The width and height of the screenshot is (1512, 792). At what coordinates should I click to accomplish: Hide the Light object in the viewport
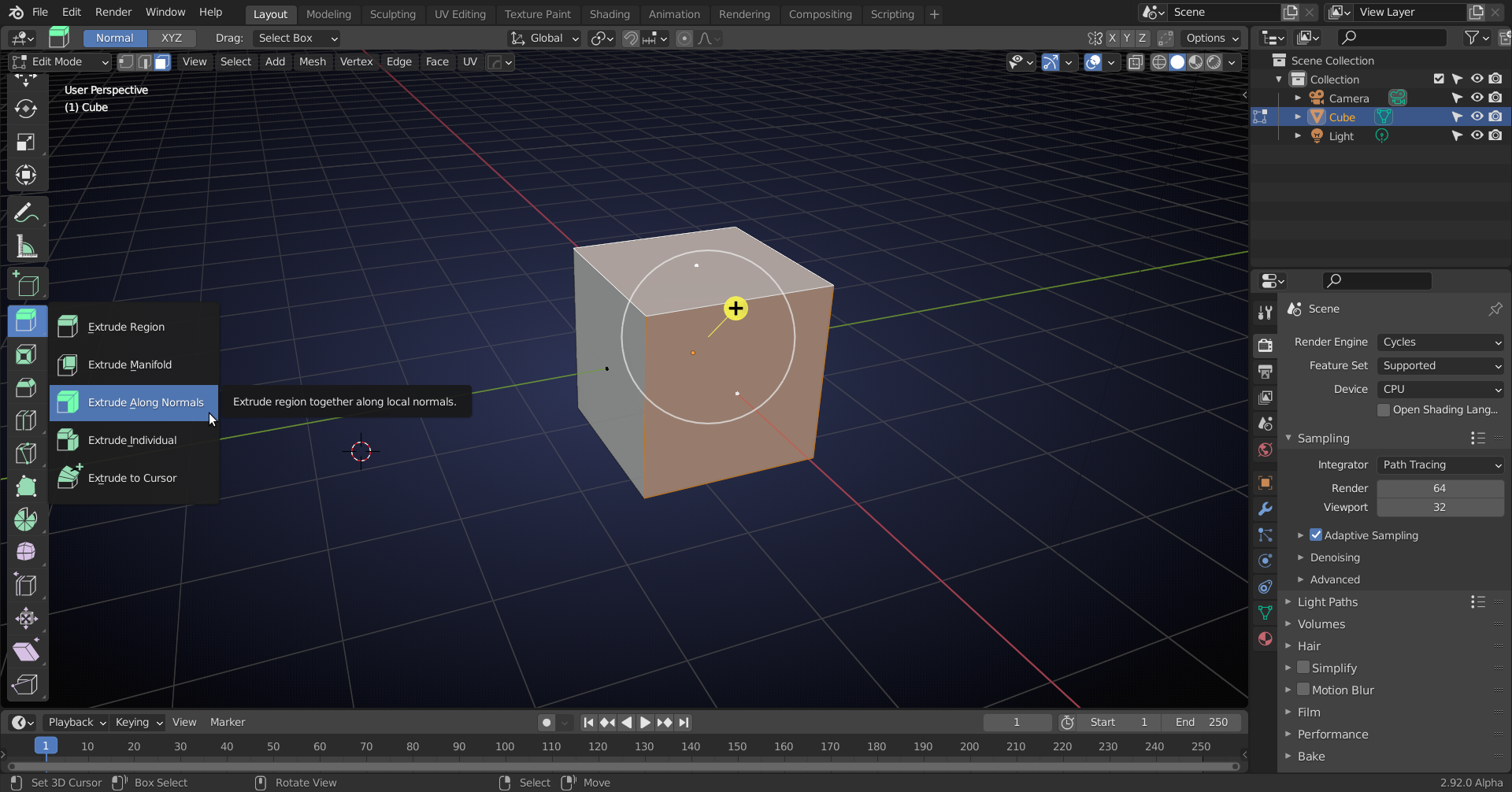pos(1477,135)
